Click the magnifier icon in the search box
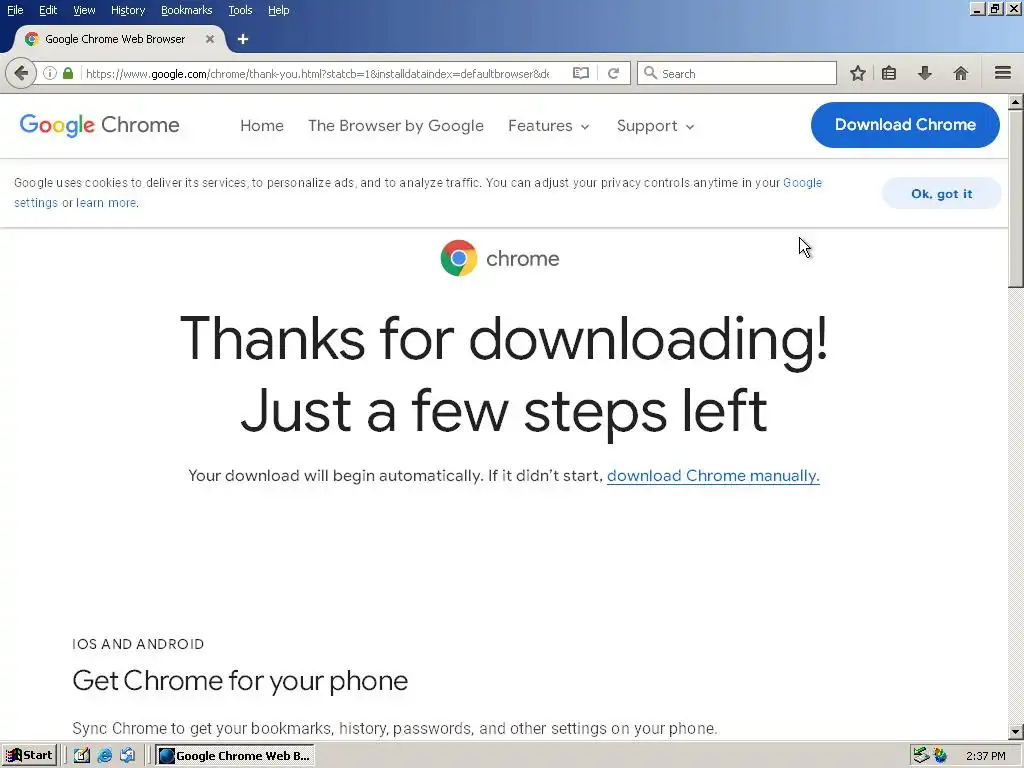 pos(650,73)
